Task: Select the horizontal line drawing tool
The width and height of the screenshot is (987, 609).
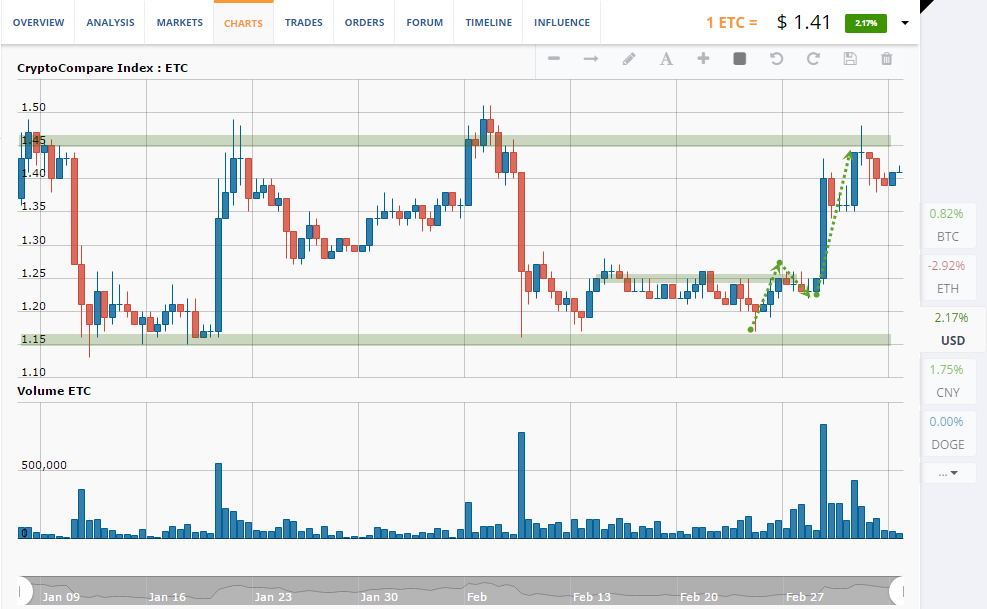Action: coord(554,59)
